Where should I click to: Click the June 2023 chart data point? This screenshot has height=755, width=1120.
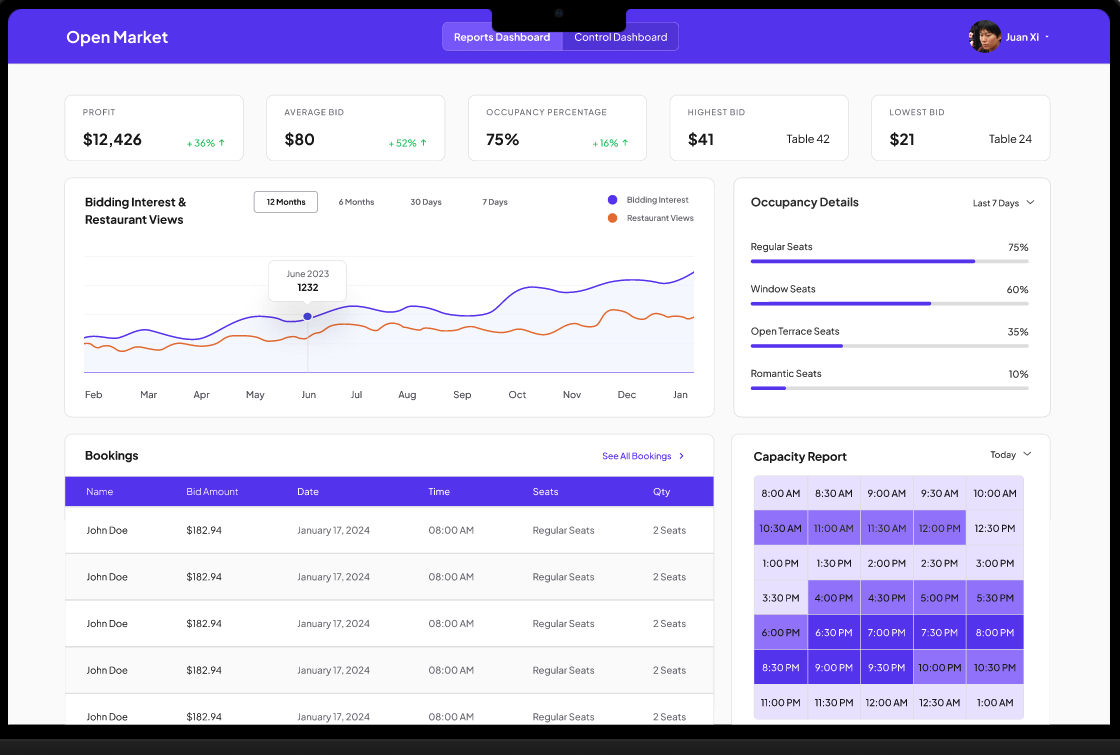307,316
